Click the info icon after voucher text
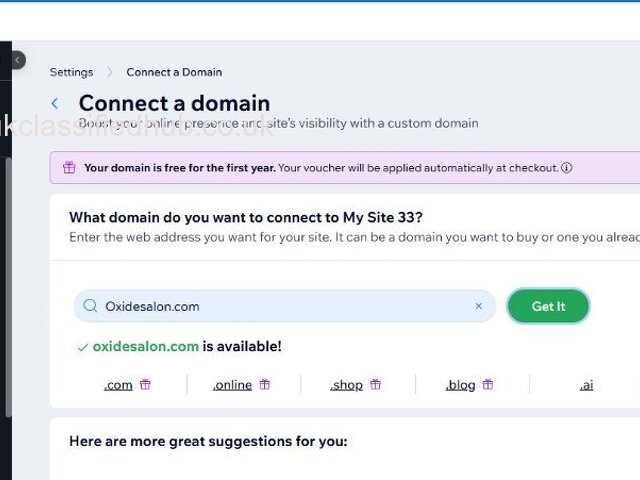The image size is (640, 480). [x=567, y=168]
